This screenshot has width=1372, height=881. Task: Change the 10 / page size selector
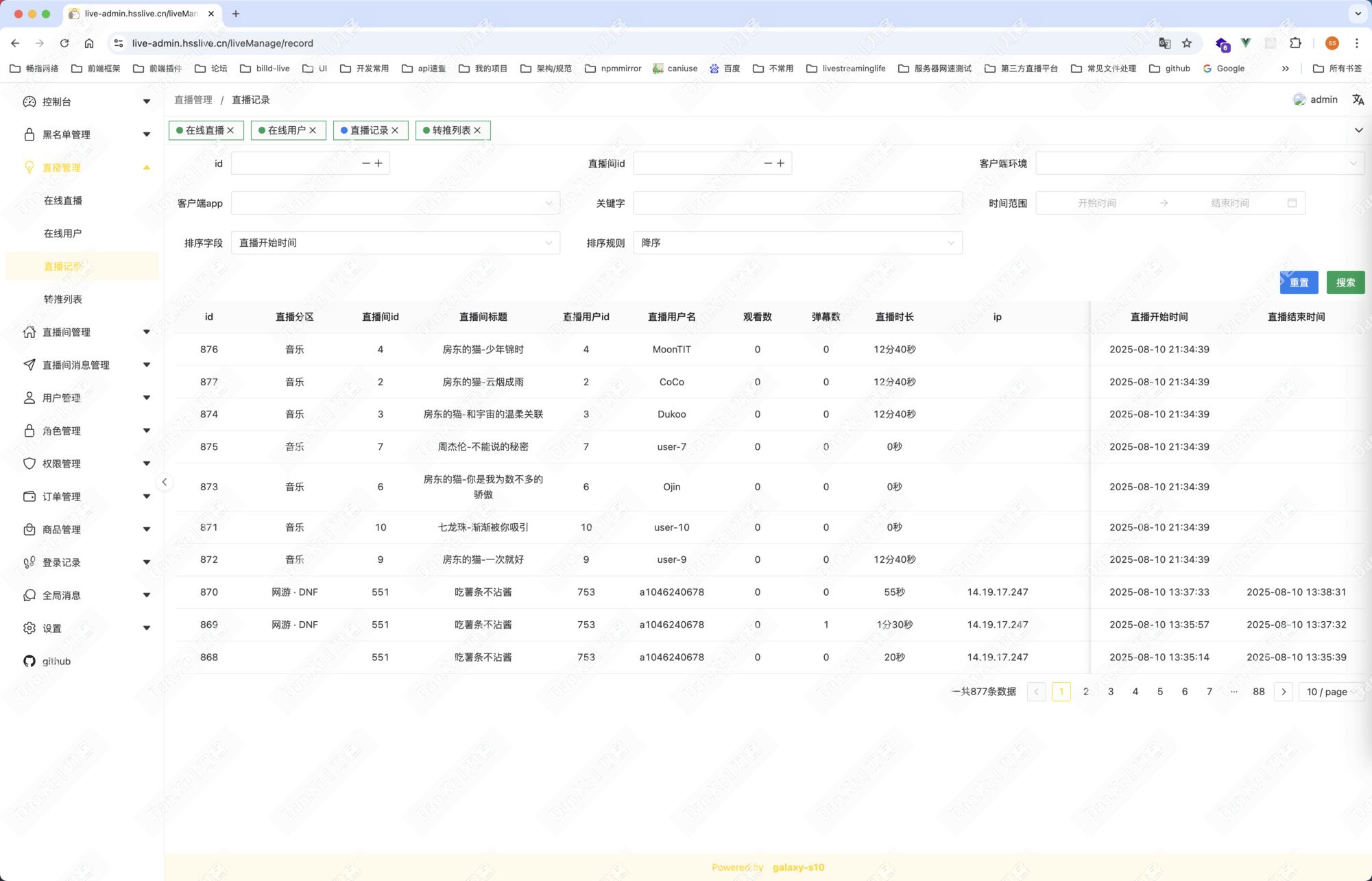[1331, 692]
